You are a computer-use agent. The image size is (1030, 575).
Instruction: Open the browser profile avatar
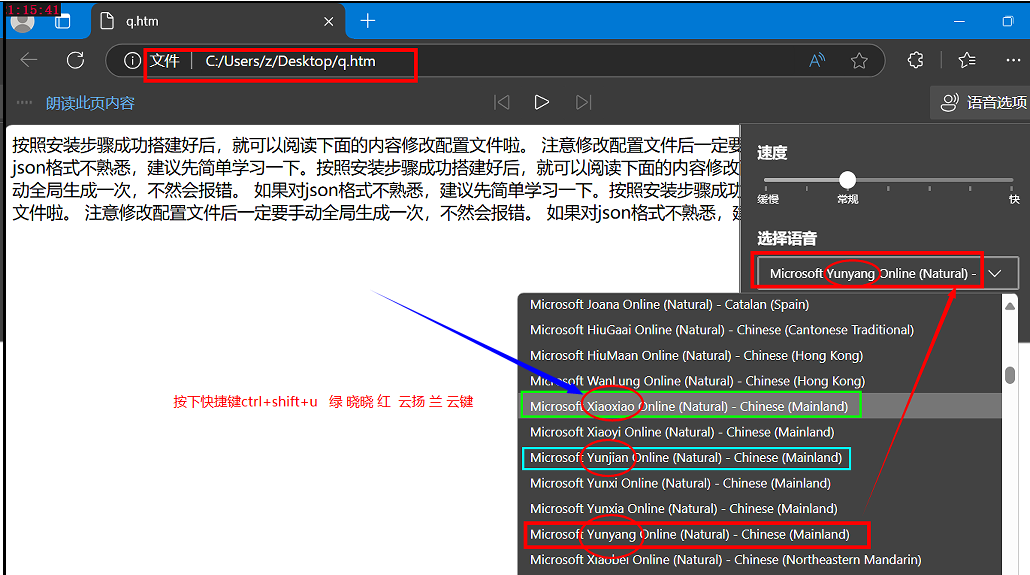22,22
